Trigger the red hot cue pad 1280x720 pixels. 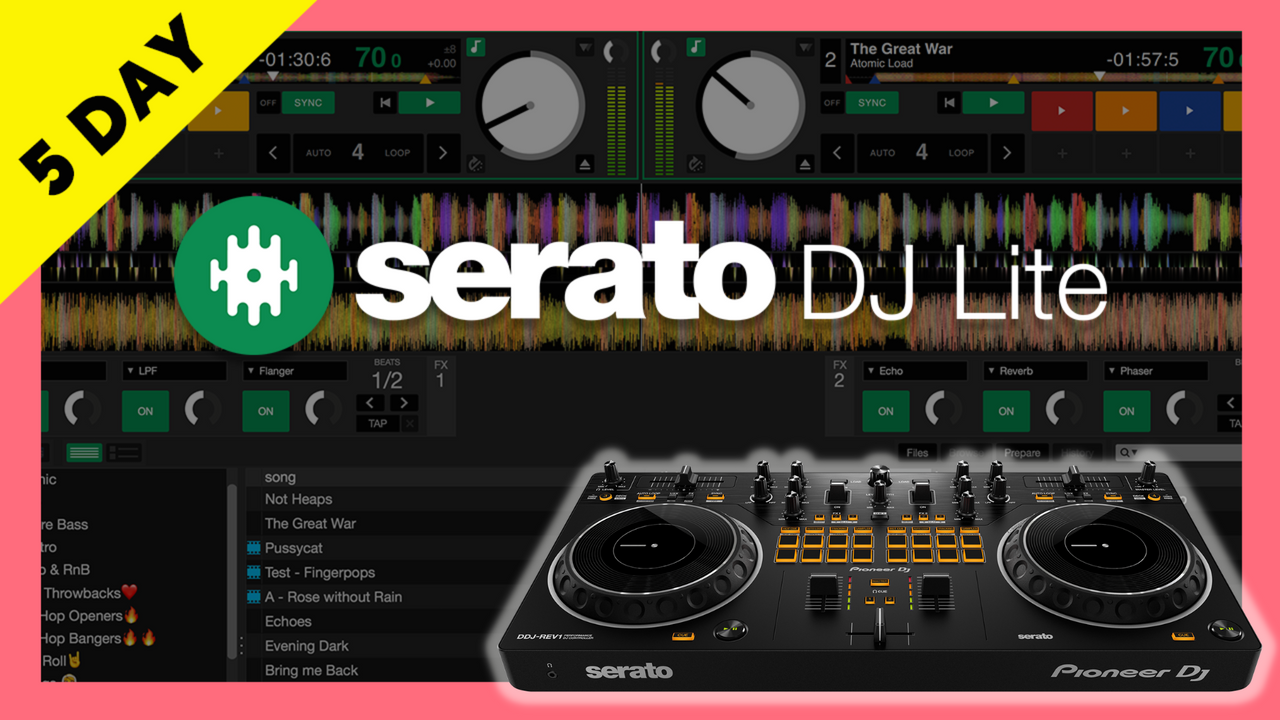(x=1061, y=111)
